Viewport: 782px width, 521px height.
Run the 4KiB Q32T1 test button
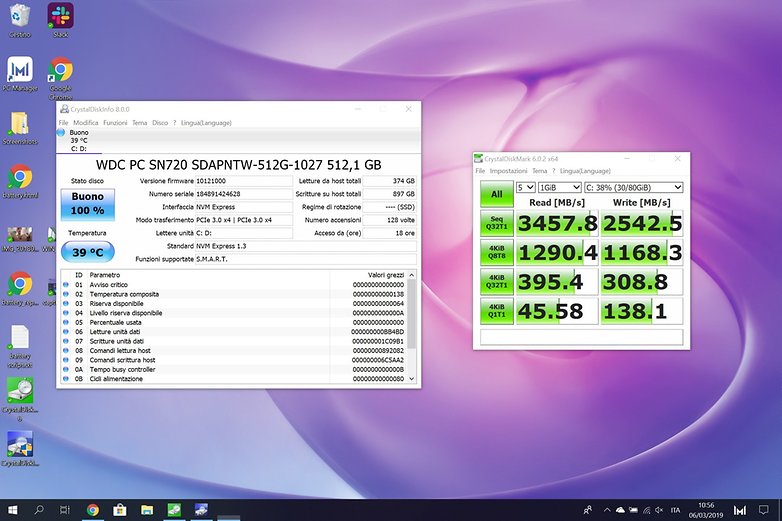[497, 282]
